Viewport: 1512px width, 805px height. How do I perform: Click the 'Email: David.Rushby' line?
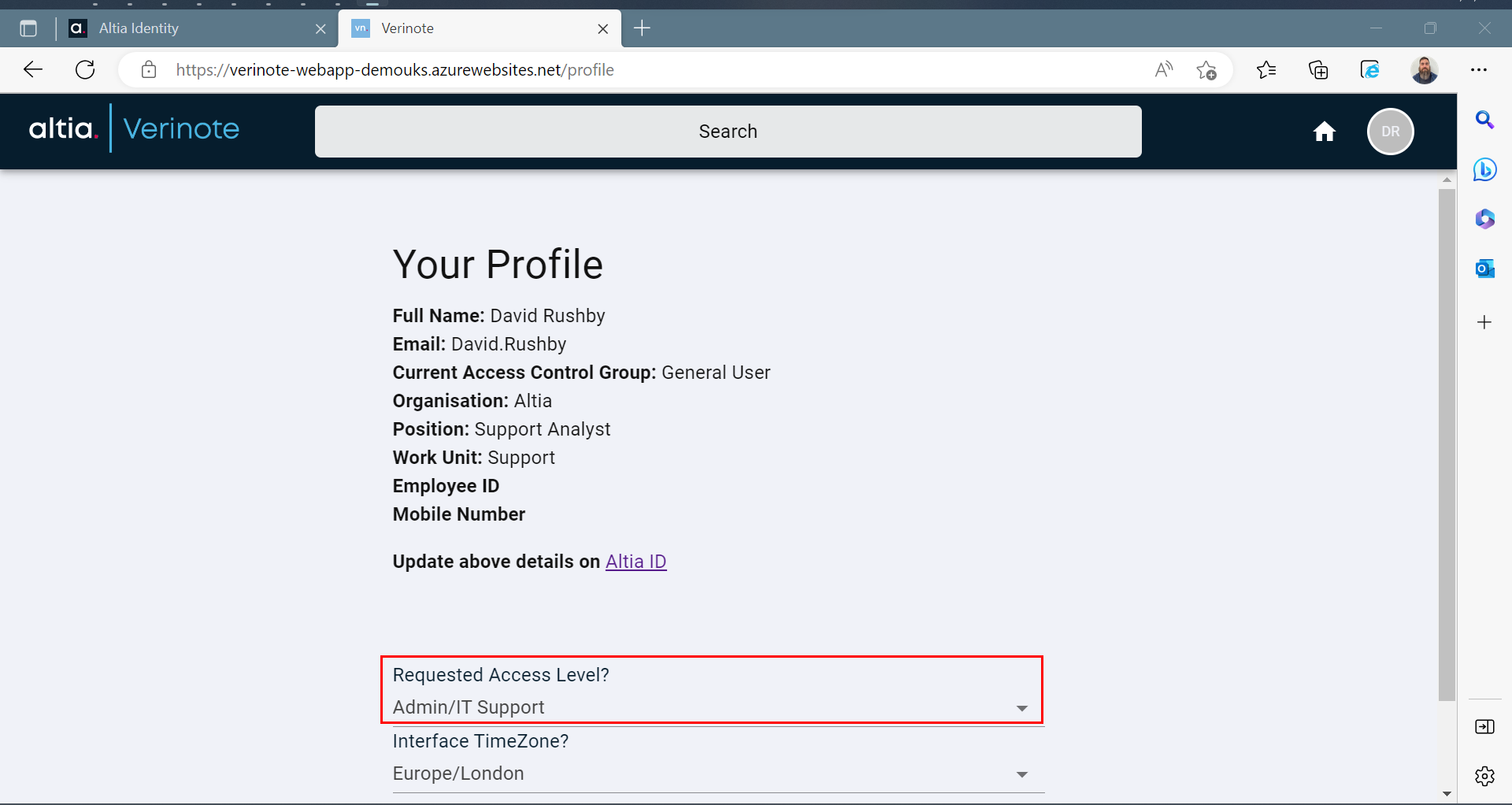[480, 344]
